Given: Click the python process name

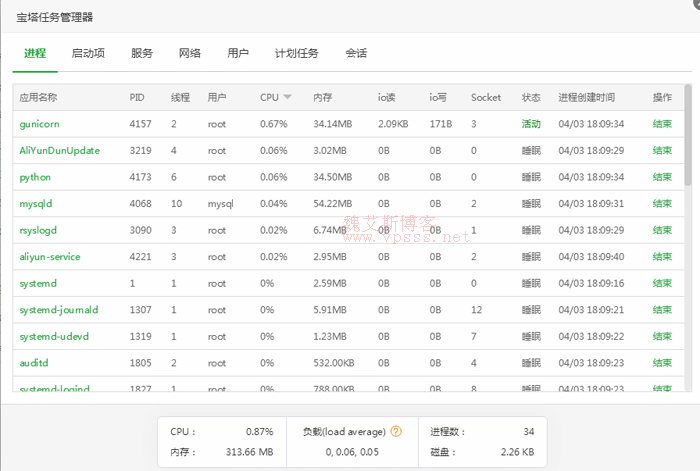Looking at the screenshot, I should (35, 177).
